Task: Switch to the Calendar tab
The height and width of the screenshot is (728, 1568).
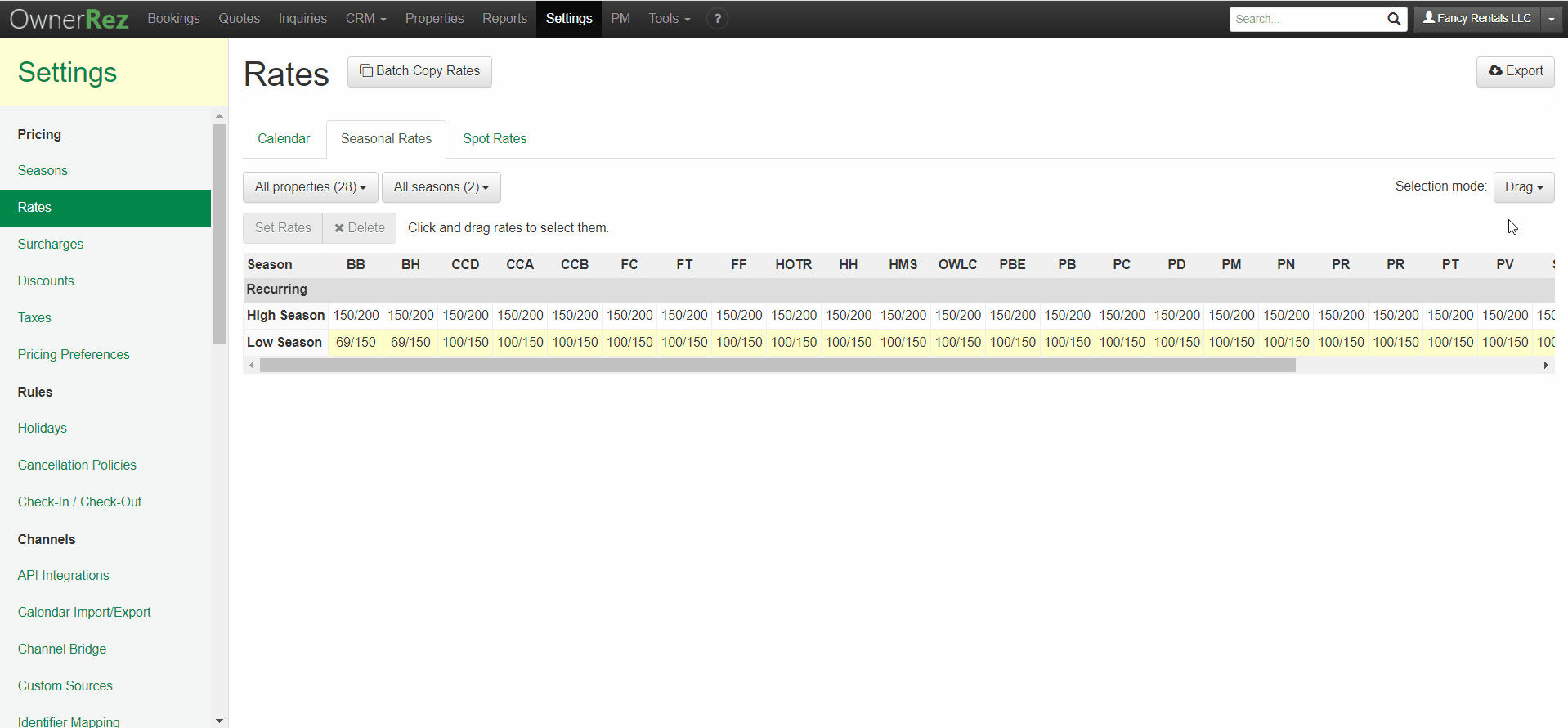Action: tap(284, 139)
